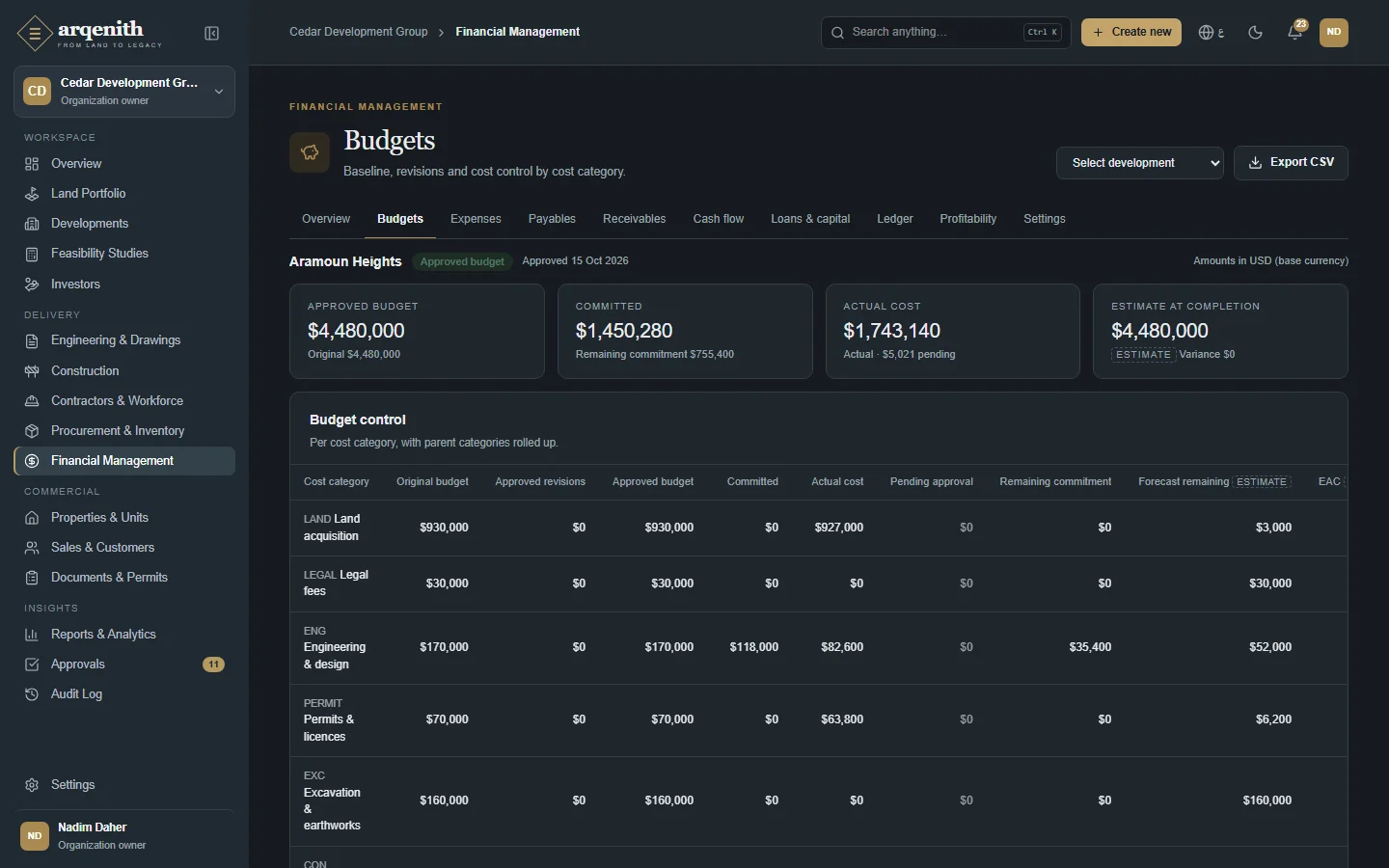Open Documents & Permits icon
This screenshot has width=1389, height=868.
click(x=32, y=578)
